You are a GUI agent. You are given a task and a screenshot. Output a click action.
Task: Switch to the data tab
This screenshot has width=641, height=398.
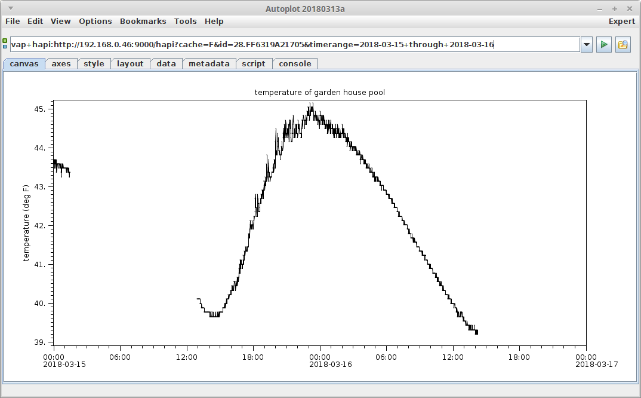tap(166, 64)
